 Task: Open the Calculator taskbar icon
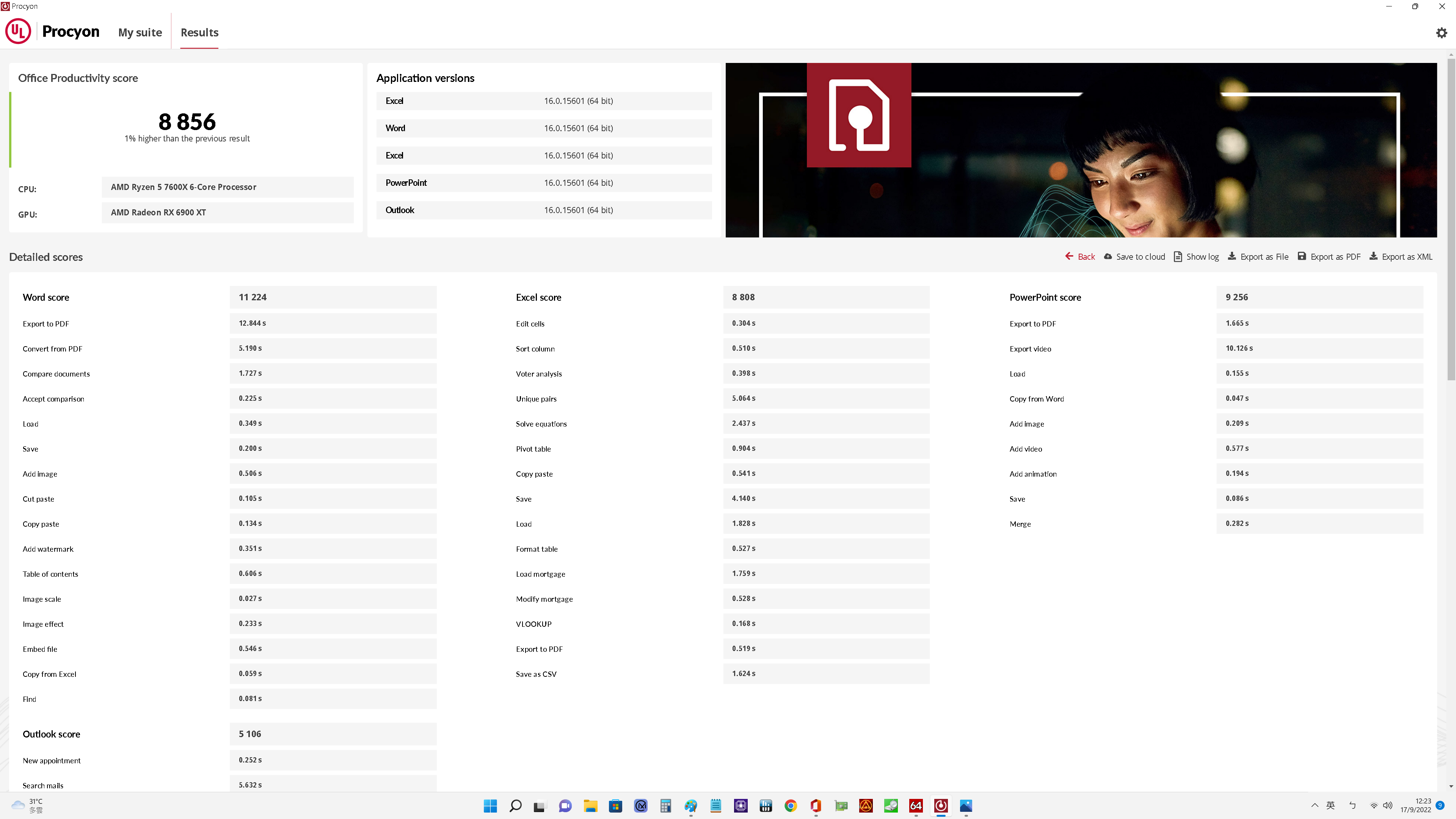click(x=665, y=805)
